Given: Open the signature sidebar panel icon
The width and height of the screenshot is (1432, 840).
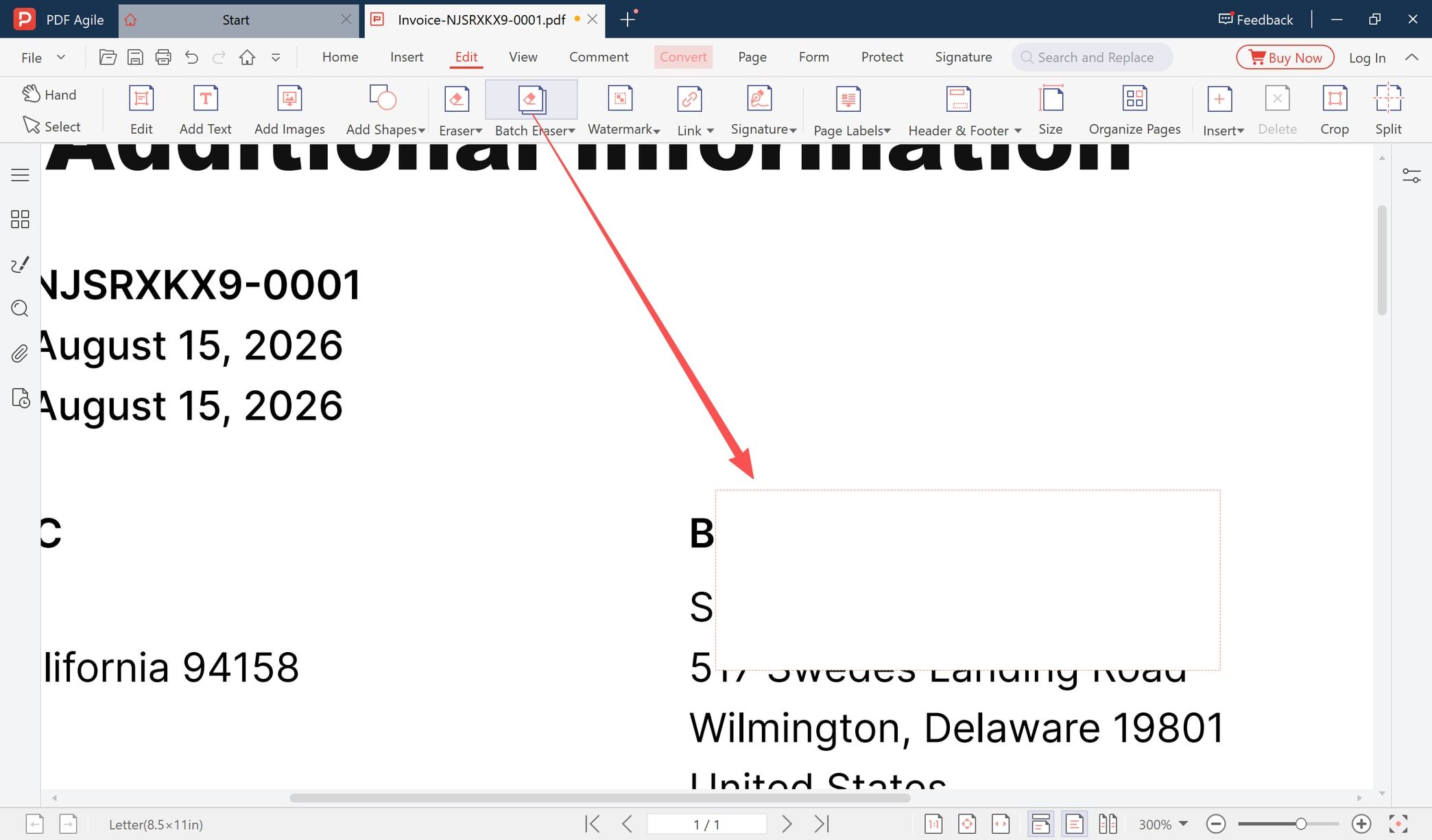Looking at the screenshot, I should click(20, 264).
